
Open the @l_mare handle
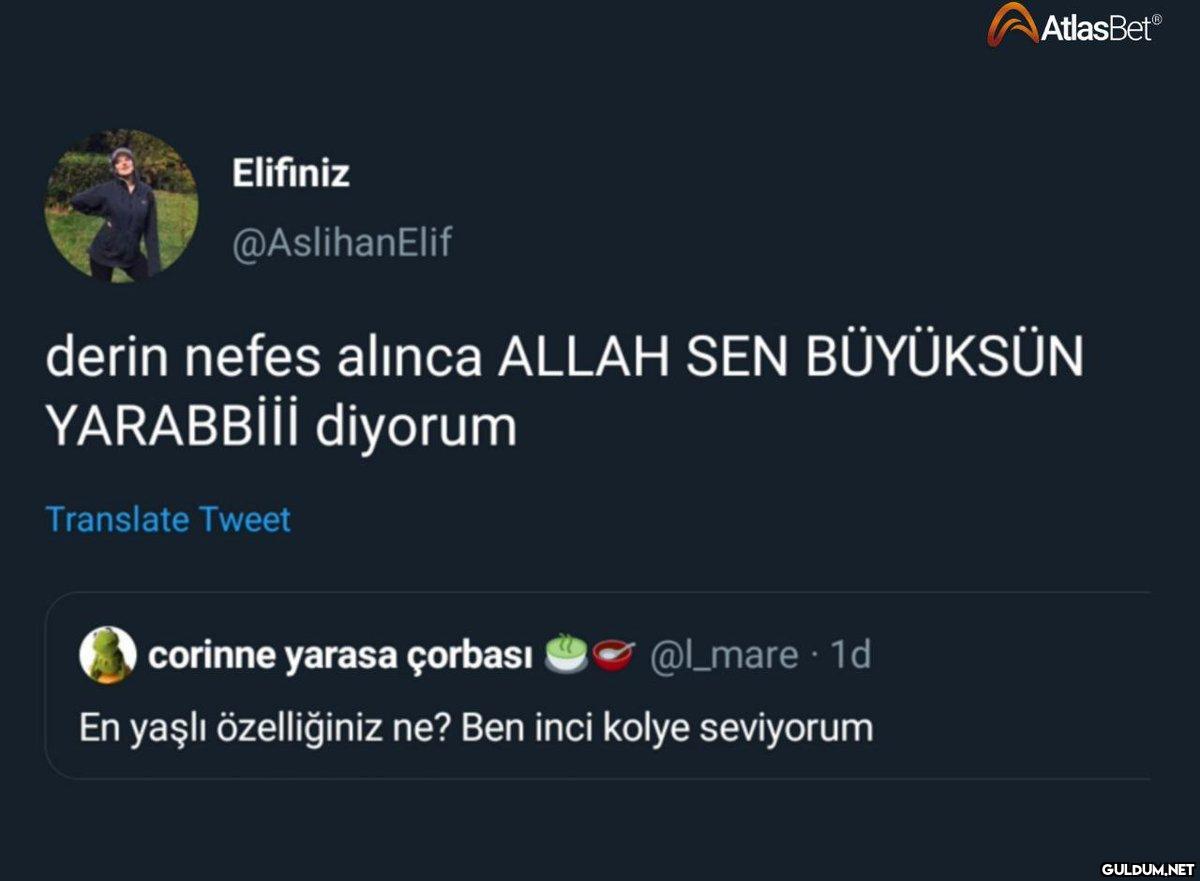(725, 655)
